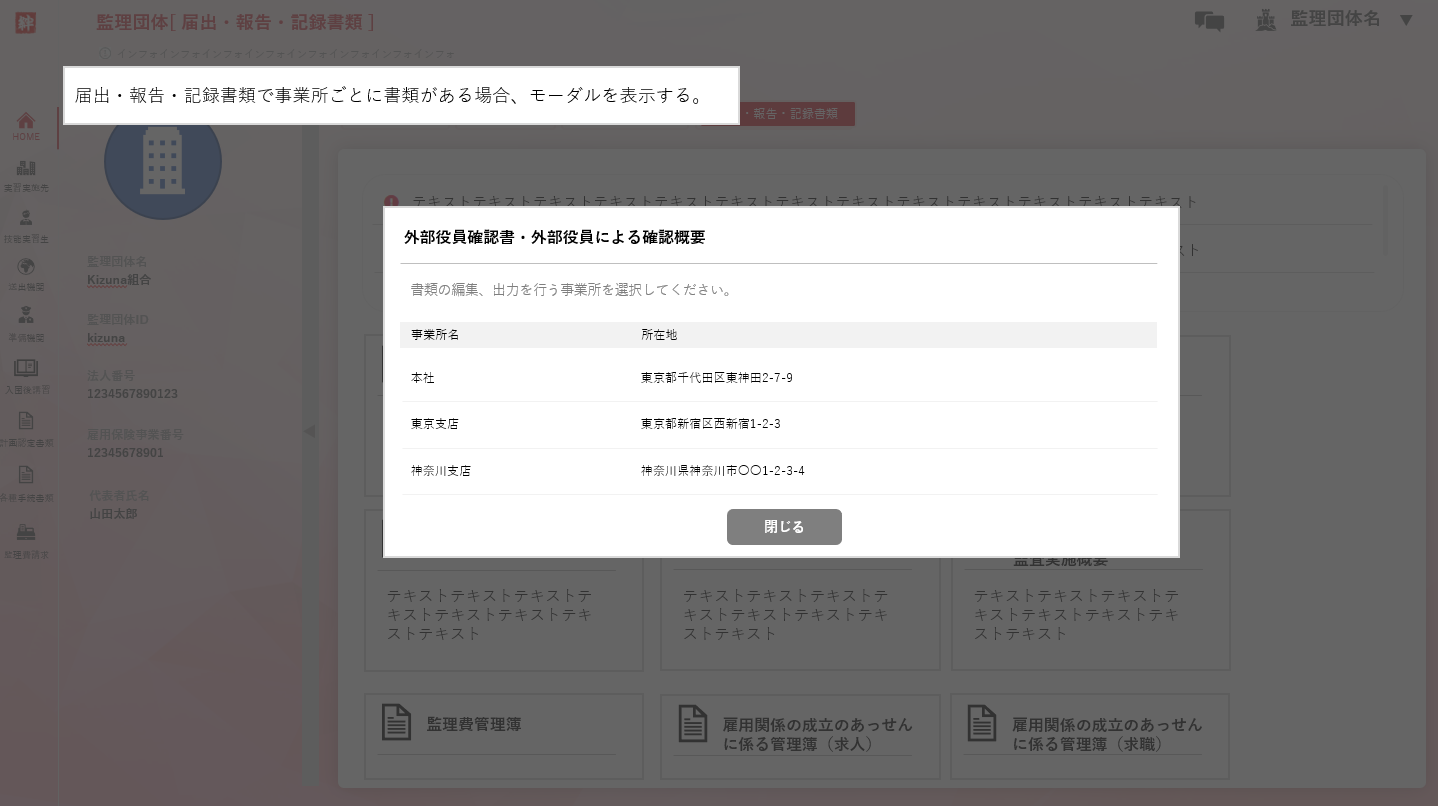Select the 本社 office row
1438x806 pixels.
[x=778, y=378]
